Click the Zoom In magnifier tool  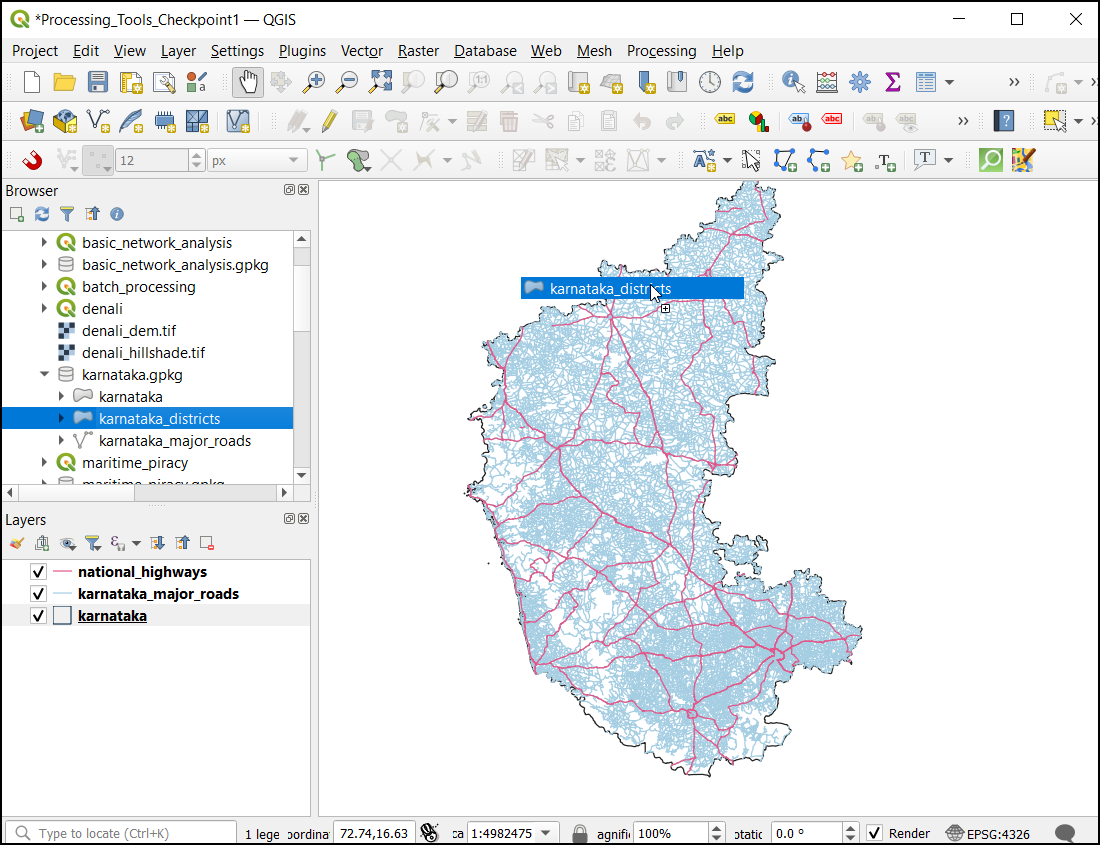coord(314,82)
